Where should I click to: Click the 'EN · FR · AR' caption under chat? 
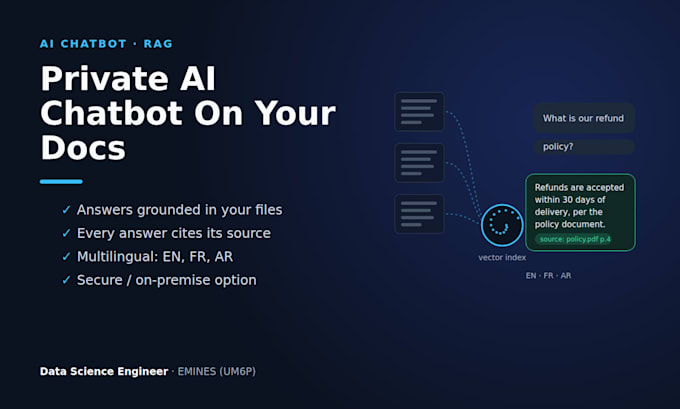548,275
